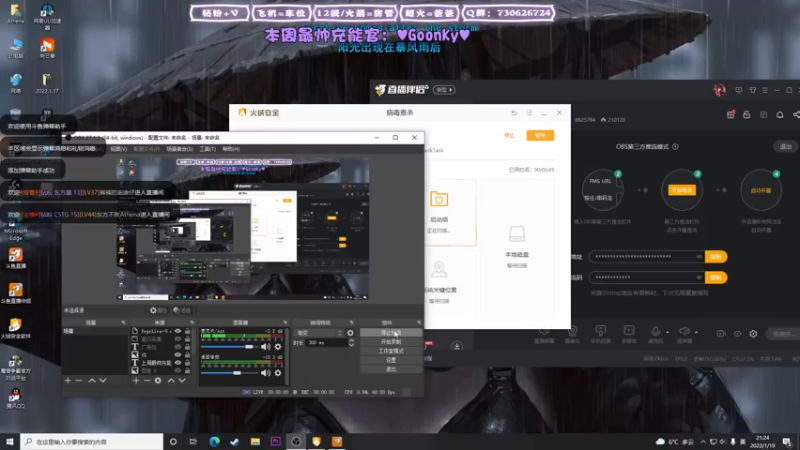The width and height of the screenshot is (800, 450).
Task: Click the download icon below 火绒安全 window
Action: 457,346
